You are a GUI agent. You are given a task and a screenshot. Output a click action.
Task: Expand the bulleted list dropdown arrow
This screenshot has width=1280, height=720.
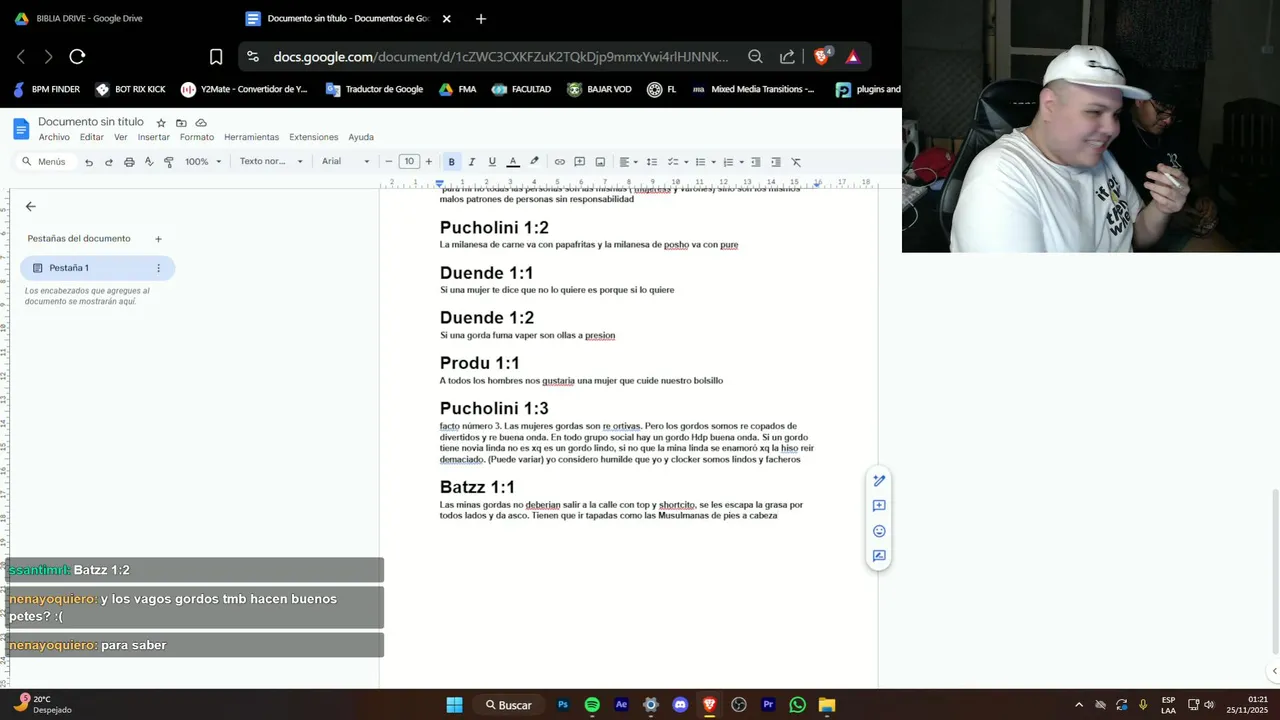pyautogui.click(x=714, y=162)
